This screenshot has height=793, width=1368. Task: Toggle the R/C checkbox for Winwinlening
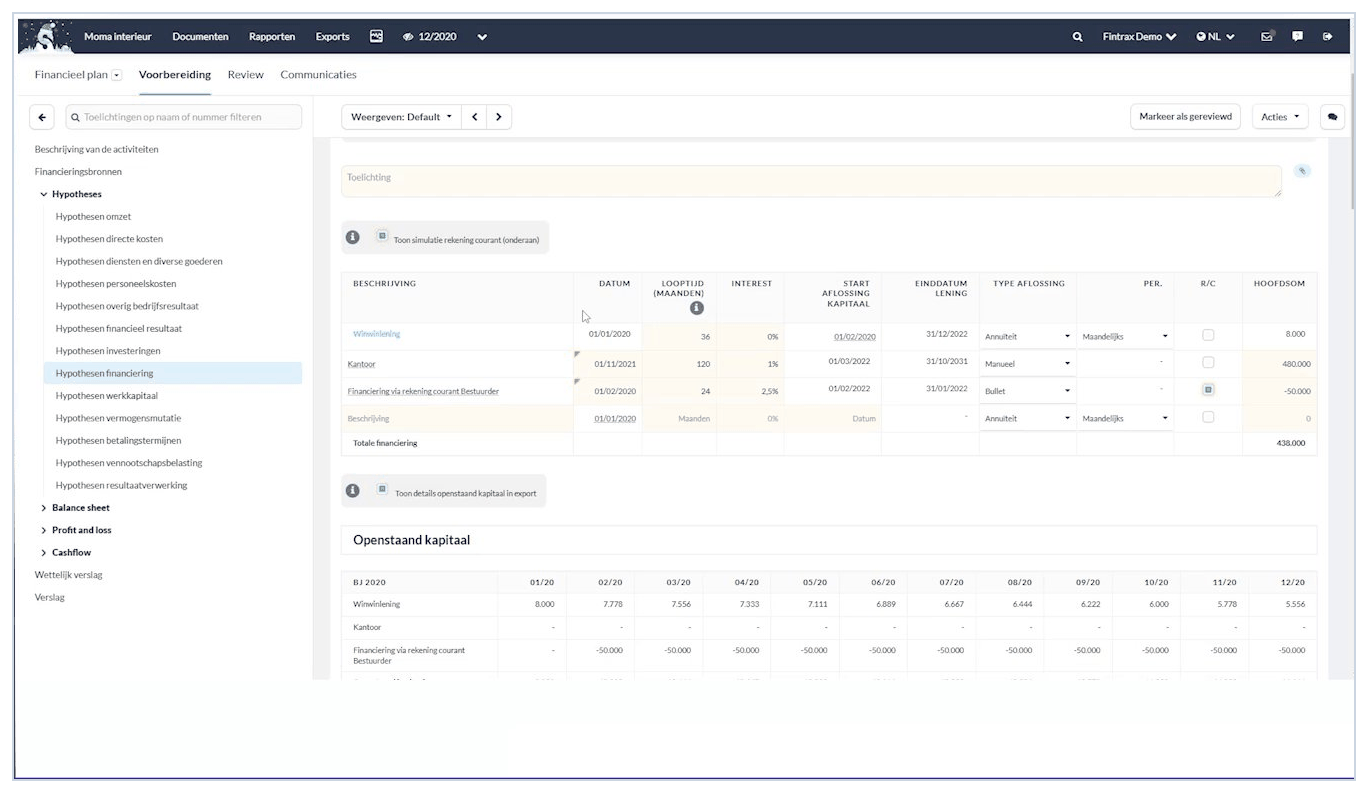point(1208,335)
